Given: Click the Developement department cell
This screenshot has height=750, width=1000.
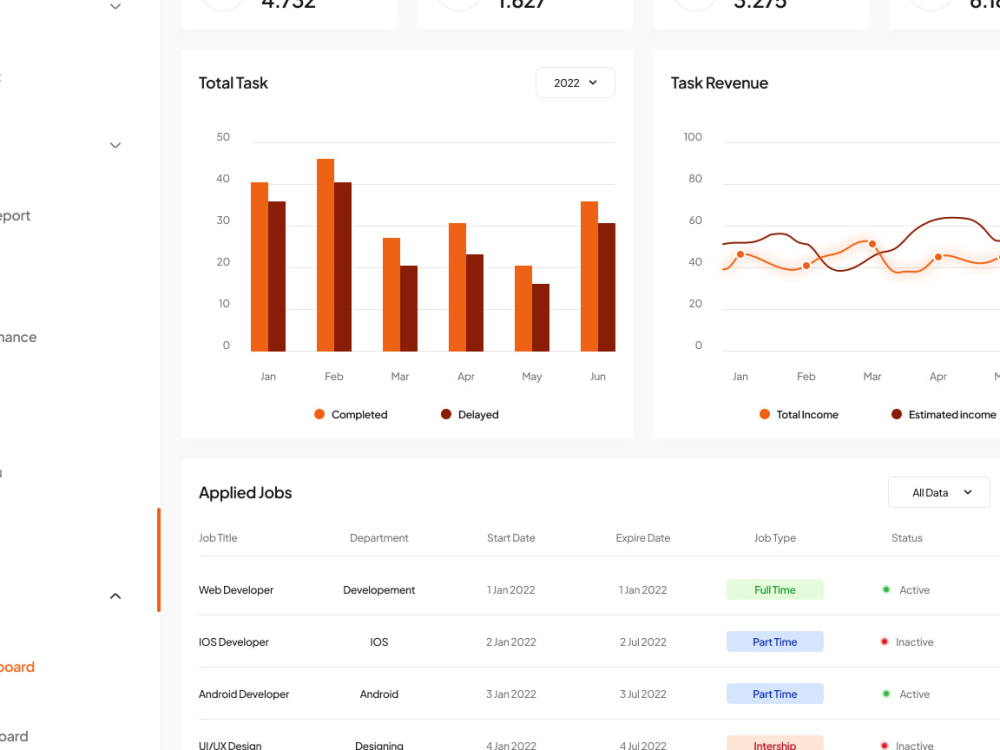Looking at the screenshot, I should pyautogui.click(x=379, y=590).
